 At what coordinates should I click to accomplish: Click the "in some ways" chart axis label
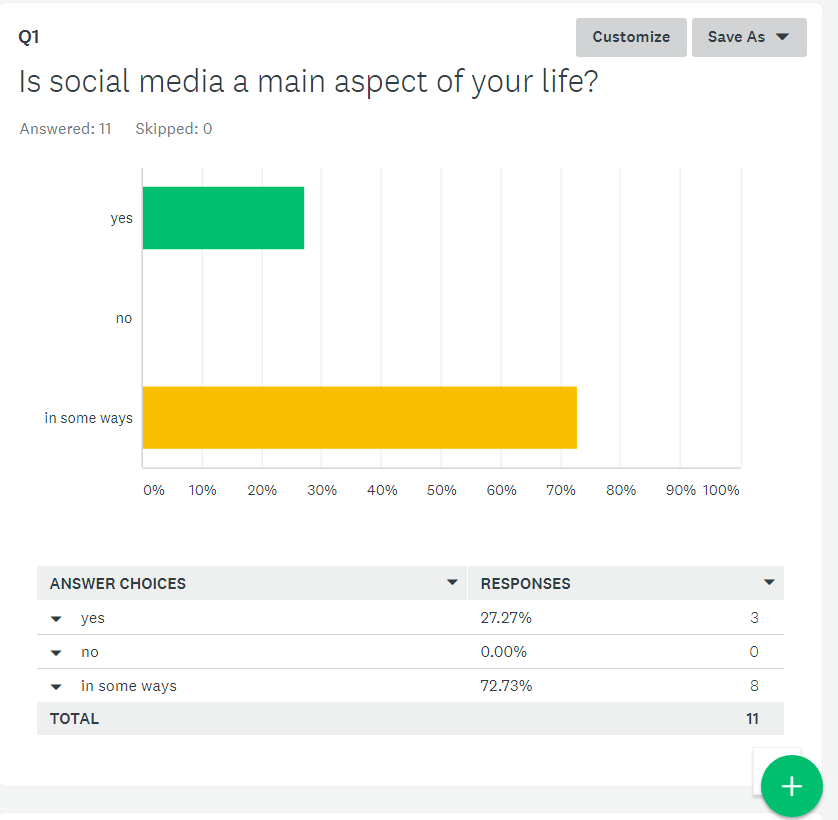88,418
